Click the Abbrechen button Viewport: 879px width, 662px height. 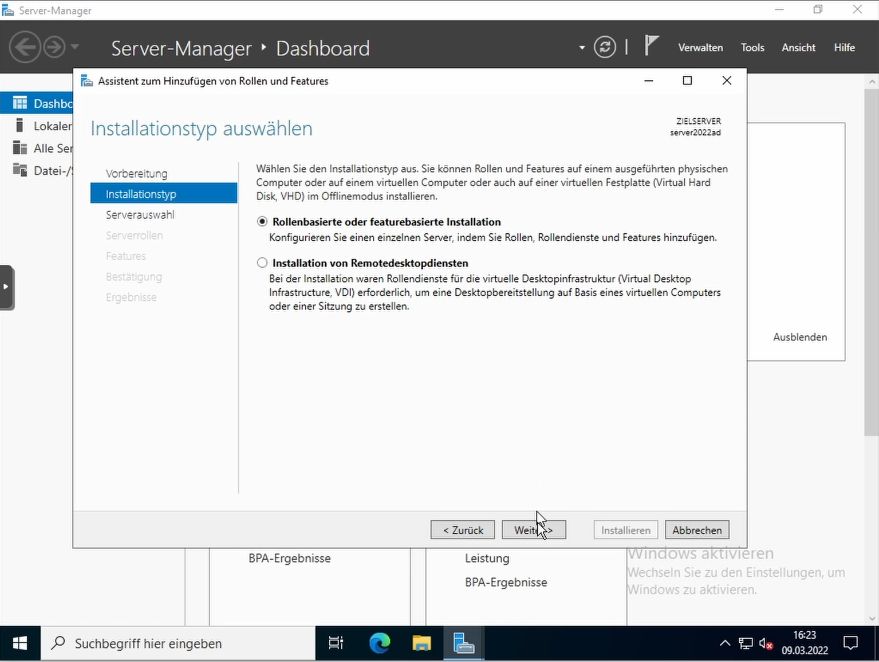(697, 530)
